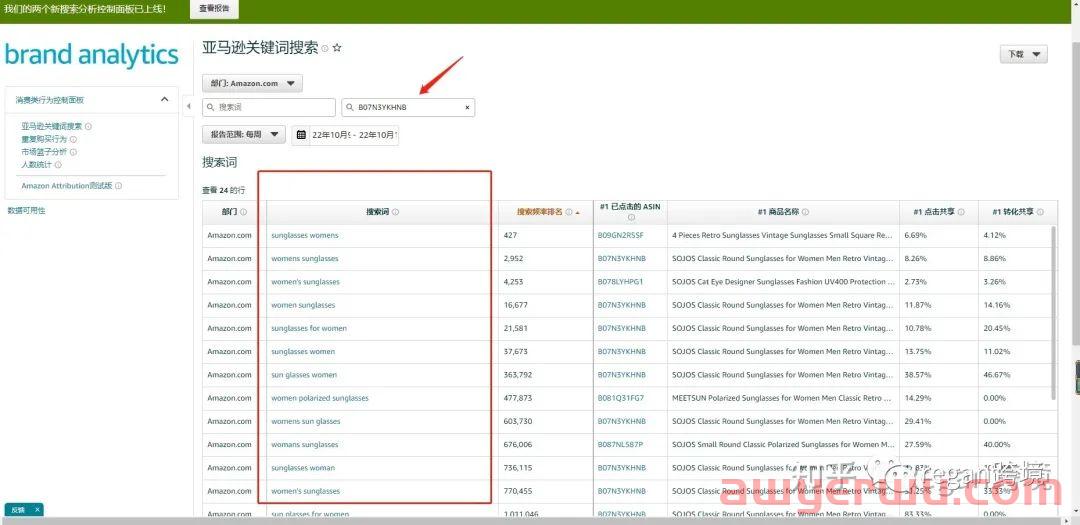Open search term 'sunglasses women'
Screen dimensions: 1080x525
point(303,351)
